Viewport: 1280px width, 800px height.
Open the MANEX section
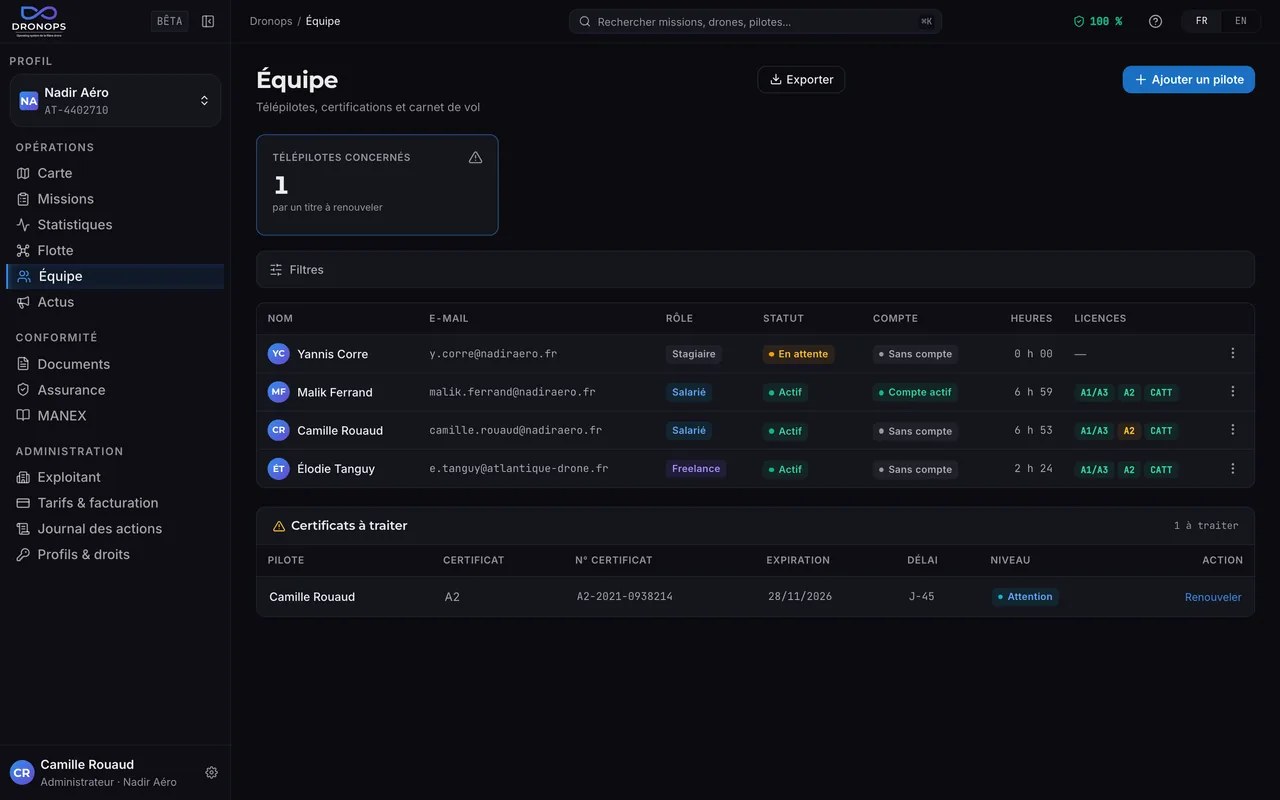coord(115,415)
